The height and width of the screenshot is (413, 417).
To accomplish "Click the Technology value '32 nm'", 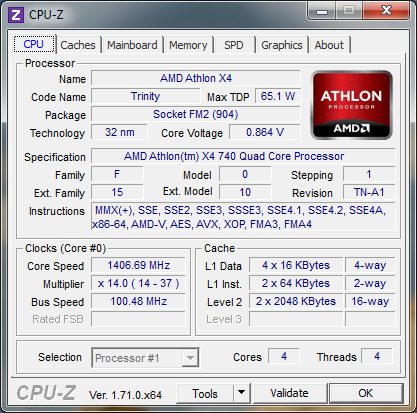I will click(x=119, y=132).
